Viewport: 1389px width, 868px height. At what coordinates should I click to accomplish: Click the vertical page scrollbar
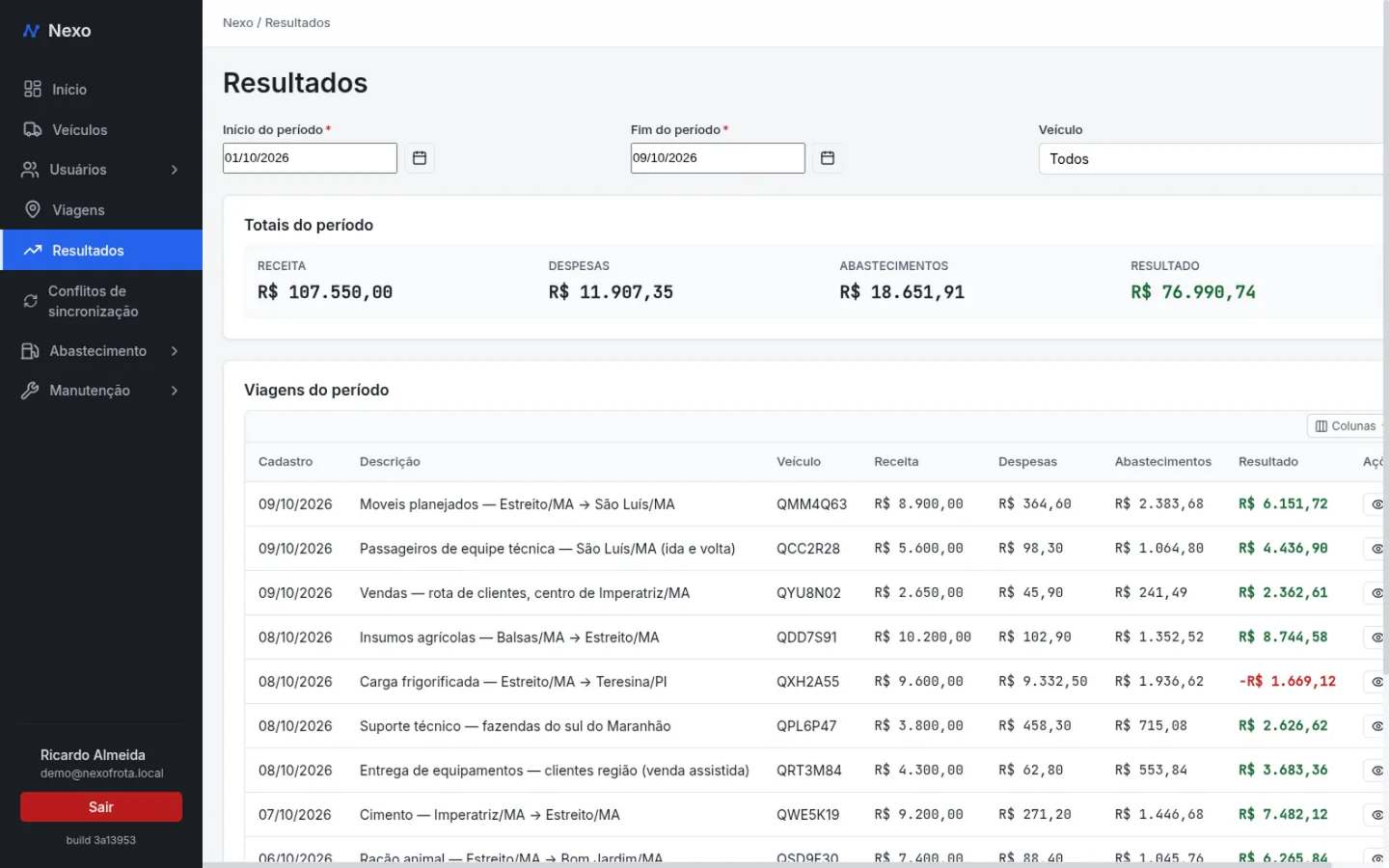1386,338
